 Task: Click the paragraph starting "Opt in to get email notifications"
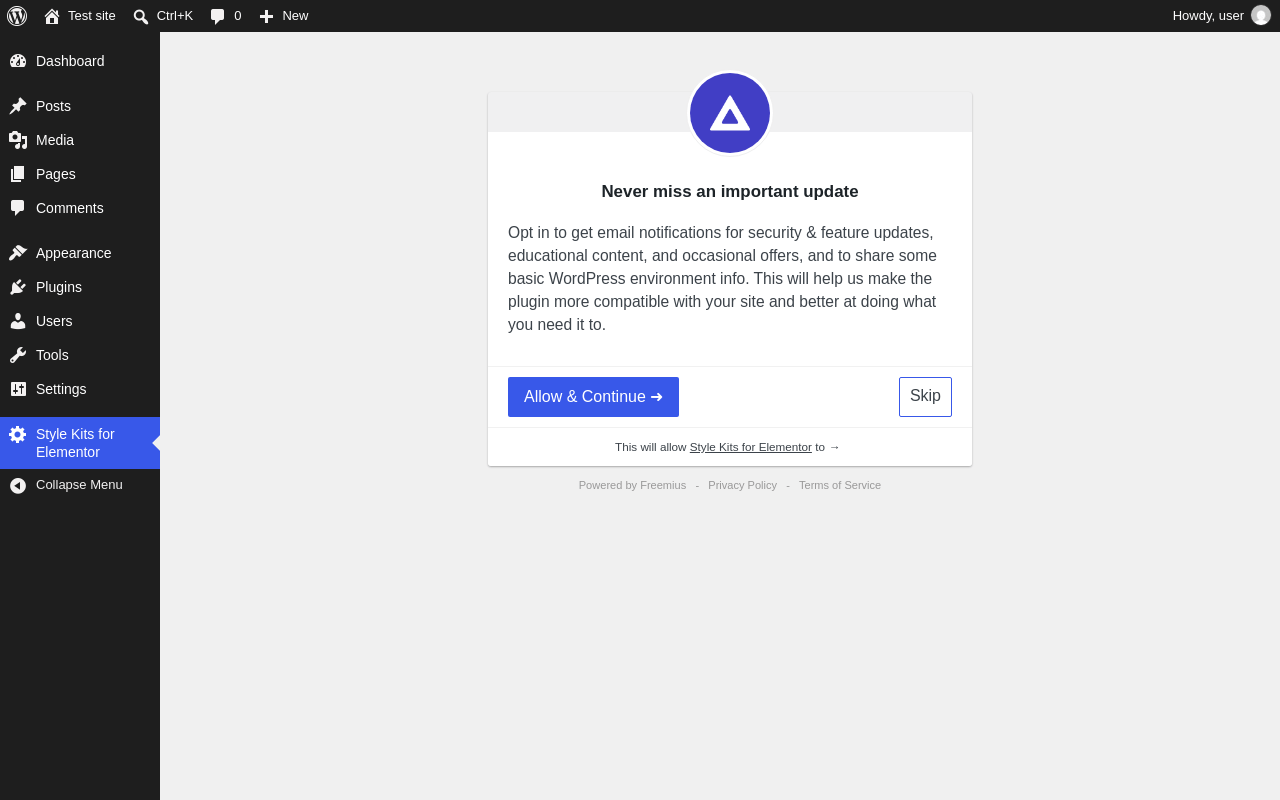point(729,279)
